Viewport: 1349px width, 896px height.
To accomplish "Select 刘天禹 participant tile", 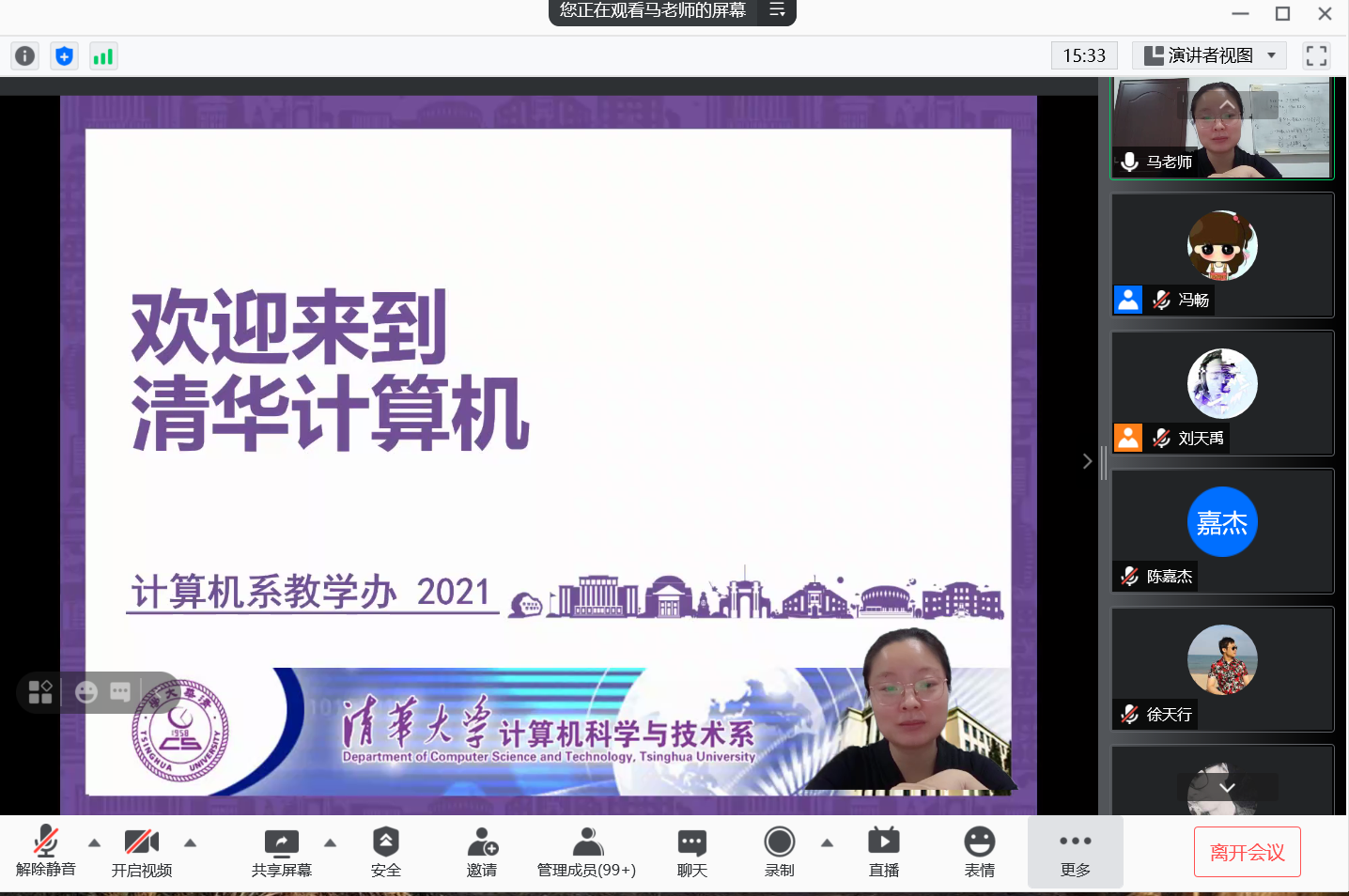I will point(1222,393).
